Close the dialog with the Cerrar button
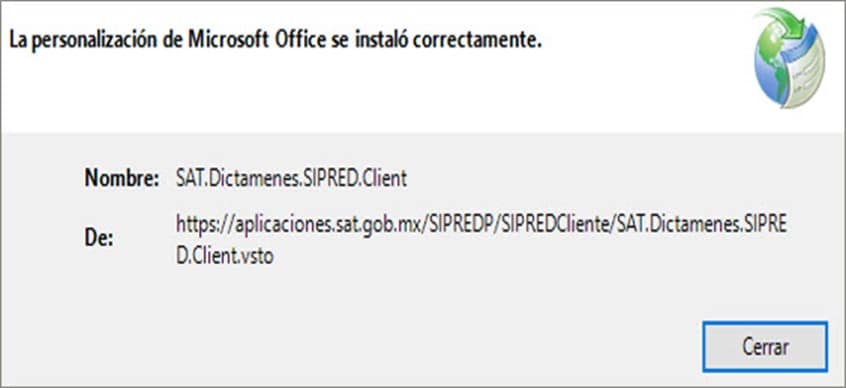Viewport: 846px width, 388px height. (765, 347)
